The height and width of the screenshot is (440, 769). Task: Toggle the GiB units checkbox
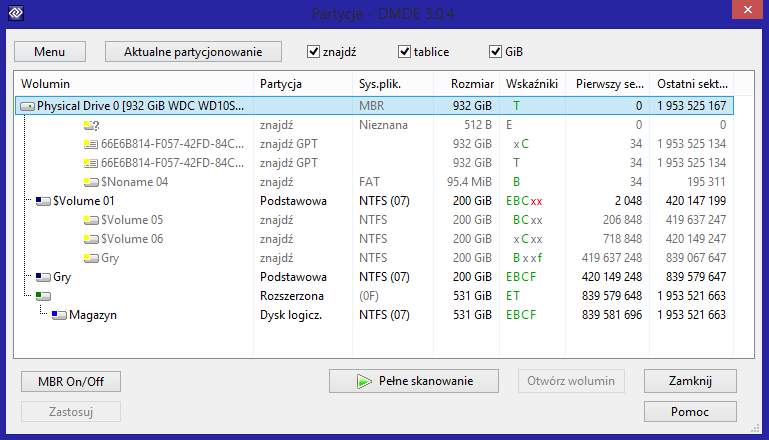495,52
